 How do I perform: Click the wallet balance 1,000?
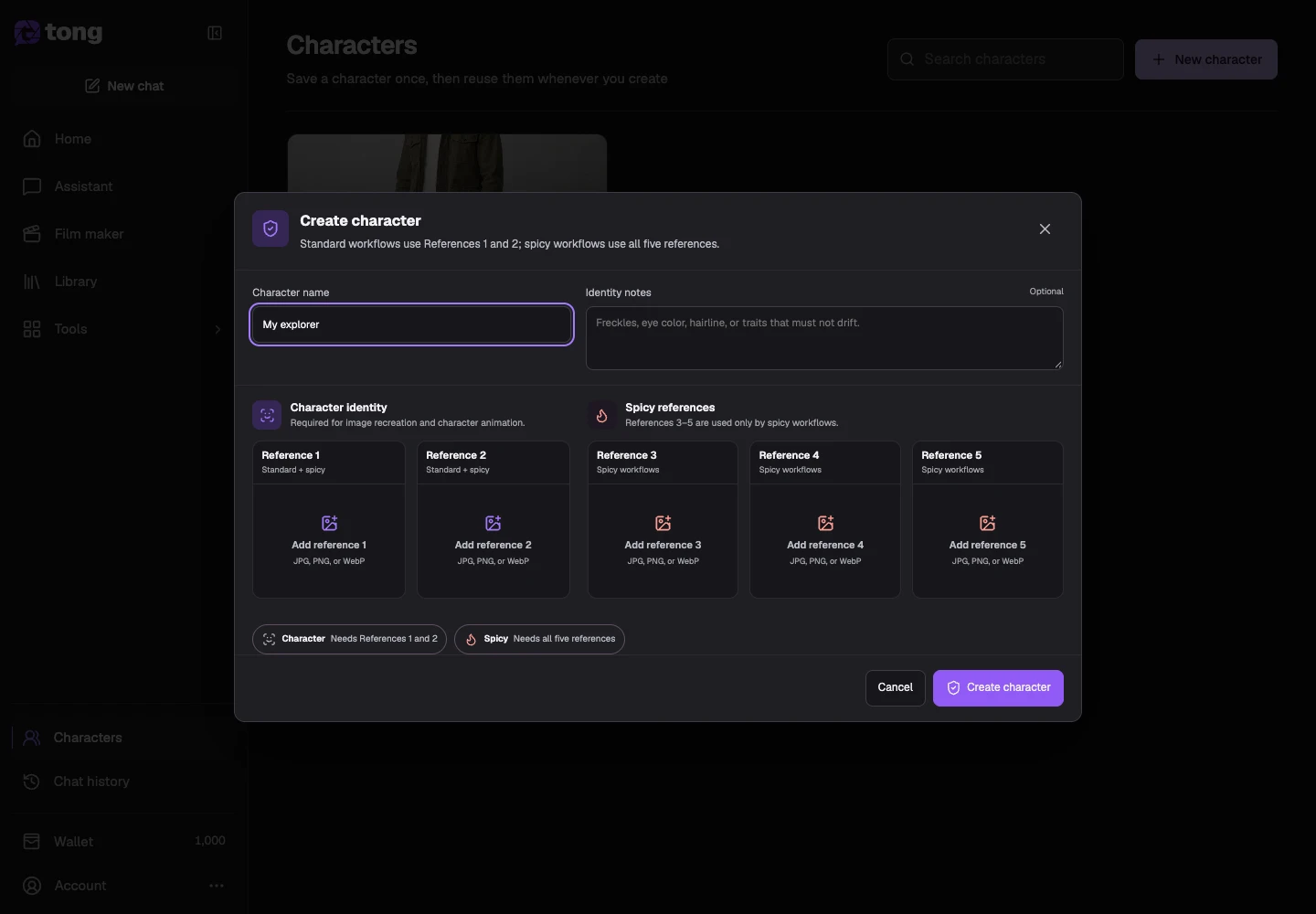point(210,841)
